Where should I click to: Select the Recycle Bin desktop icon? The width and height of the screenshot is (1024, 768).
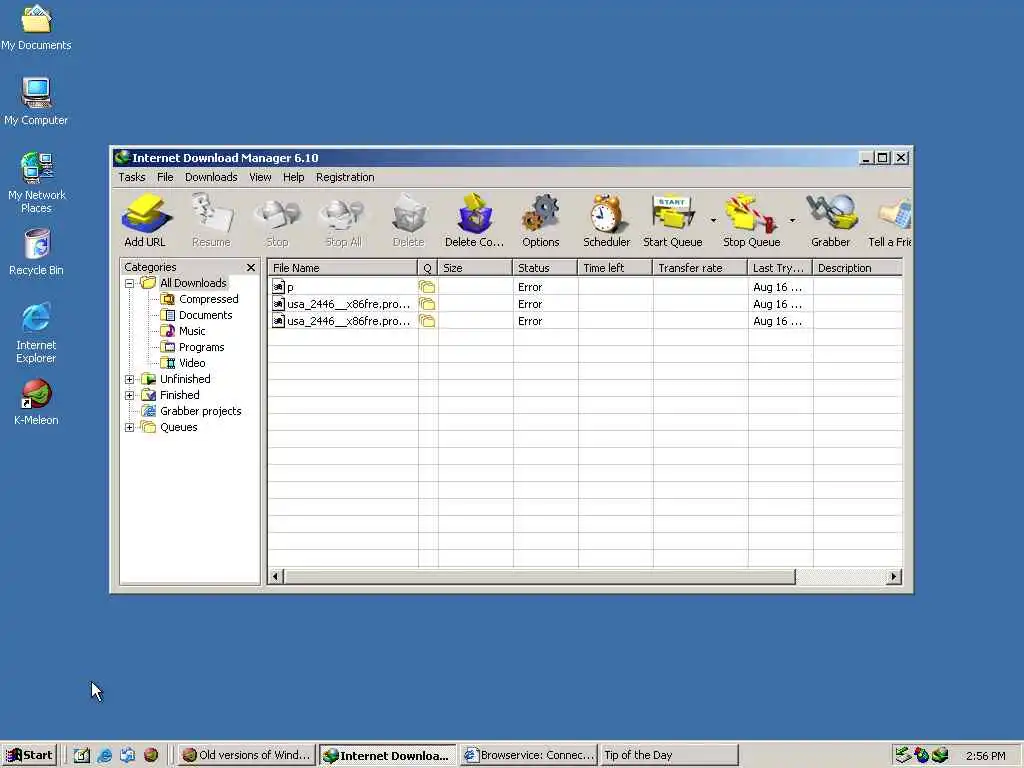pos(36,252)
